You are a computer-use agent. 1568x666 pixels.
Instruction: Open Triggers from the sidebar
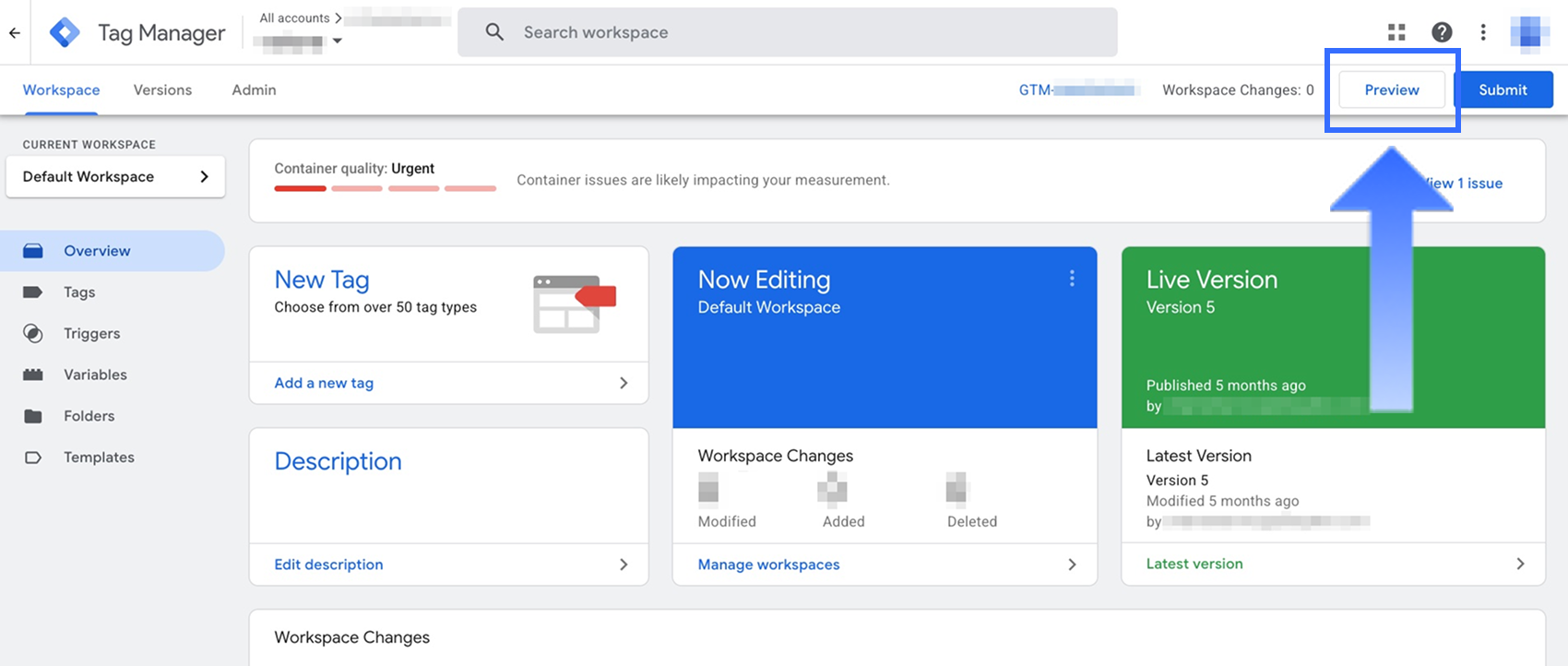pos(91,334)
